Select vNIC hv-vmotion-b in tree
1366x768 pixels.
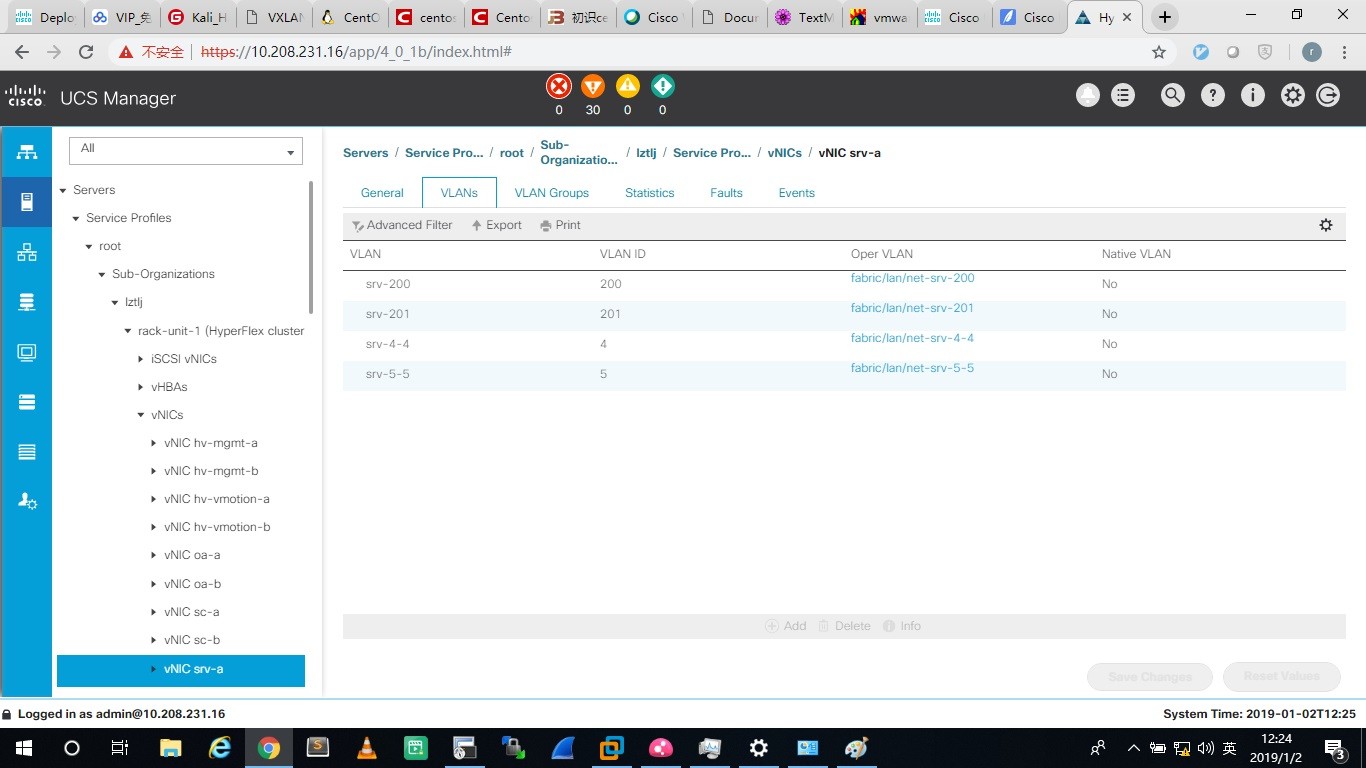tap(217, 527)
